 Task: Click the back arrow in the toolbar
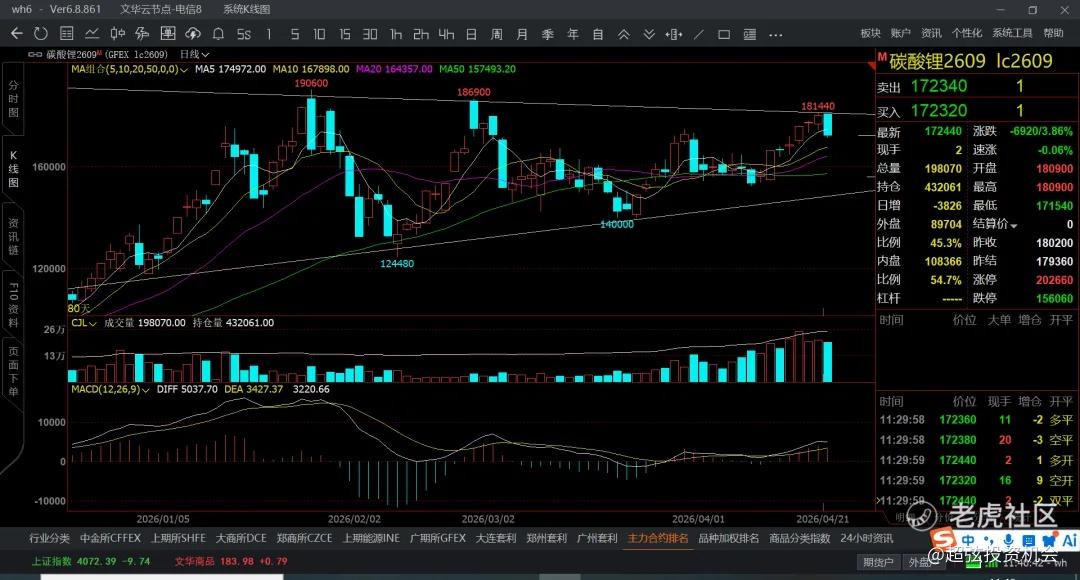(x=17, y=34)
